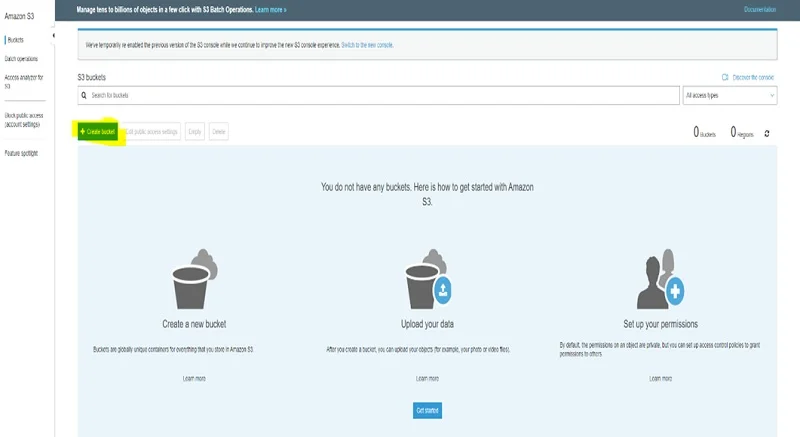Click the Discover the console icon
This screenshot has height=437, width=800.
pos(725,78)
